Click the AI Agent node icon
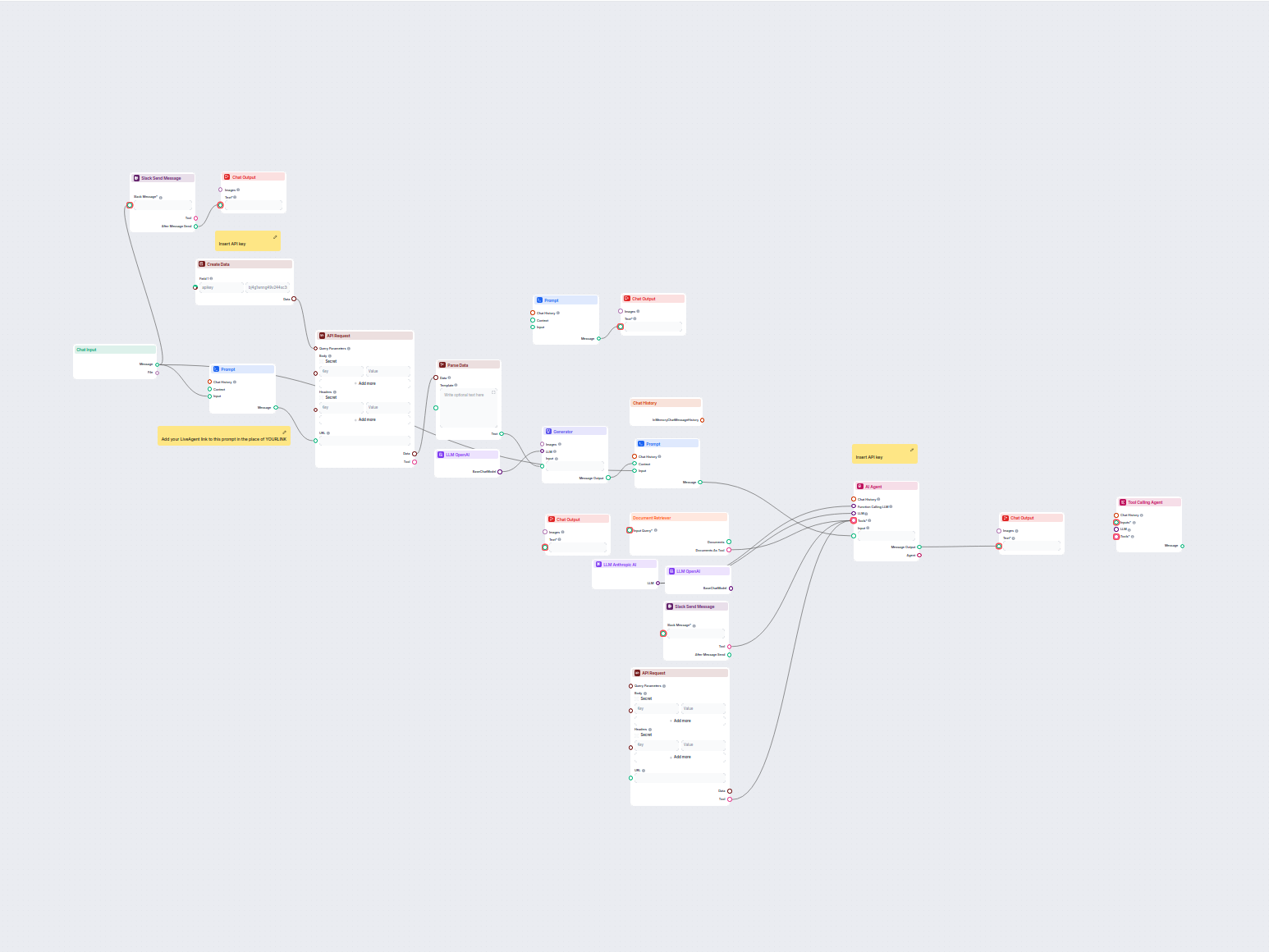The width and height of the screenshot is (1269, 952). pos(860,487)
